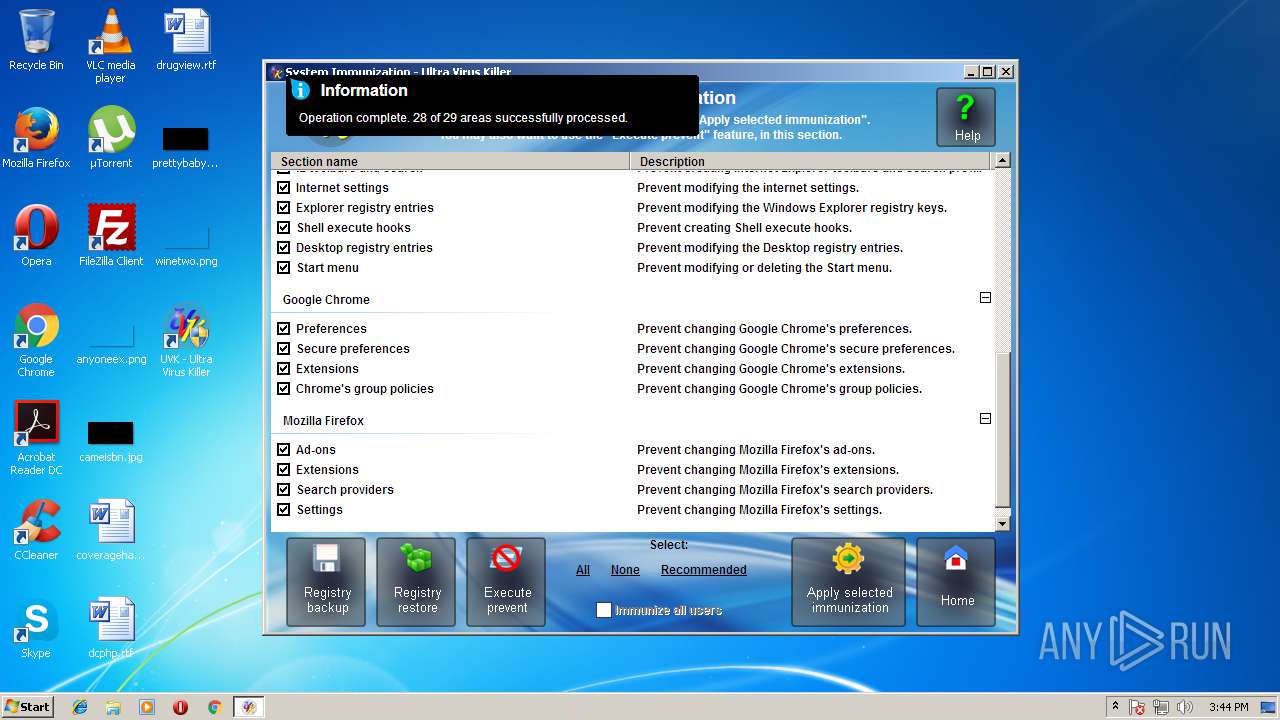Select µTorrent desktop shortcut
This screenshot has height=720, width=1280.
110,138
